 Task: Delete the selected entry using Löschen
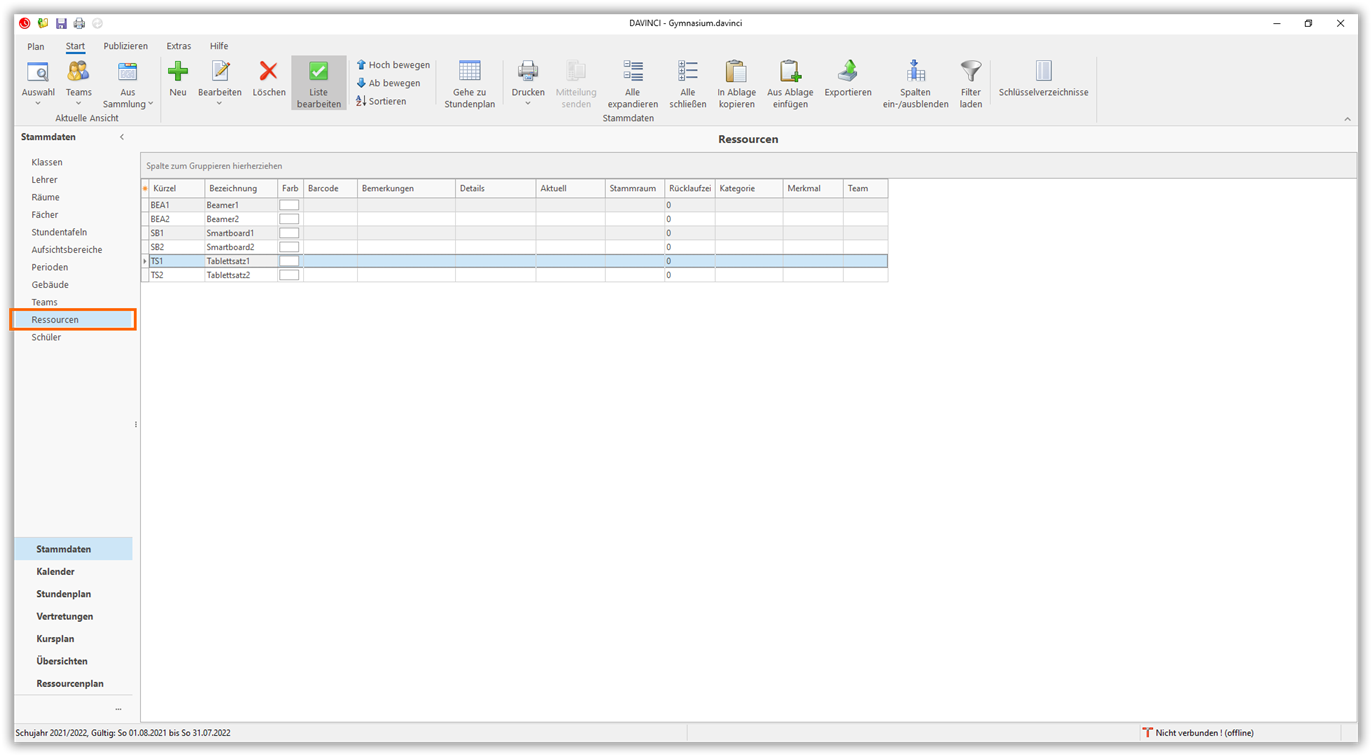coord(268,80)
